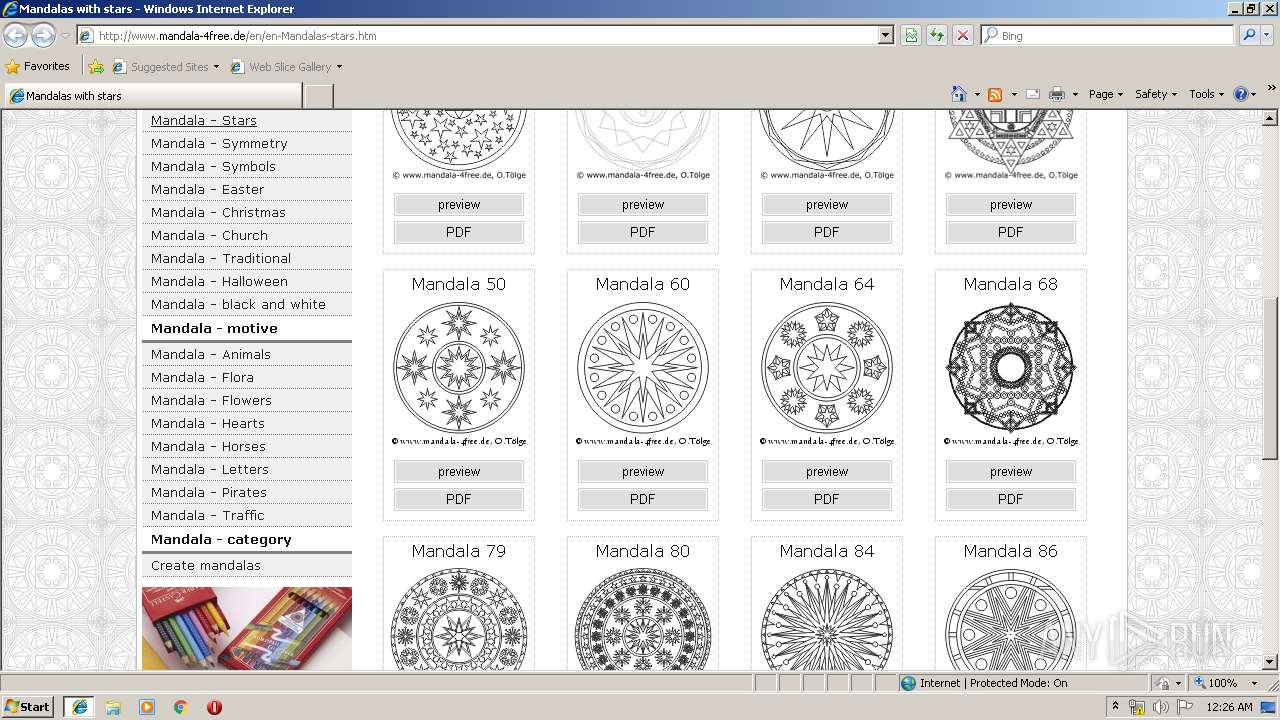
Task: Open Mandala - black and white link
Action: tap(238, 304)
